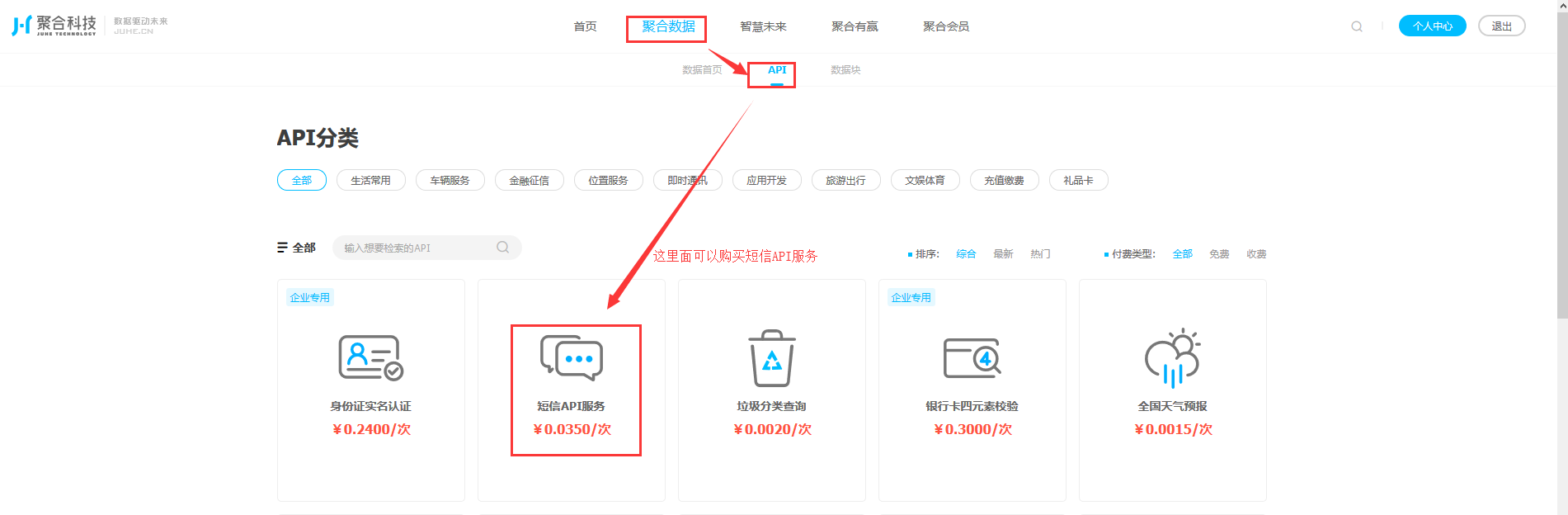Switch to the 数据块 sub-tab
The height and width of the screenshot is (515, 1568).
tap(845, 70)
